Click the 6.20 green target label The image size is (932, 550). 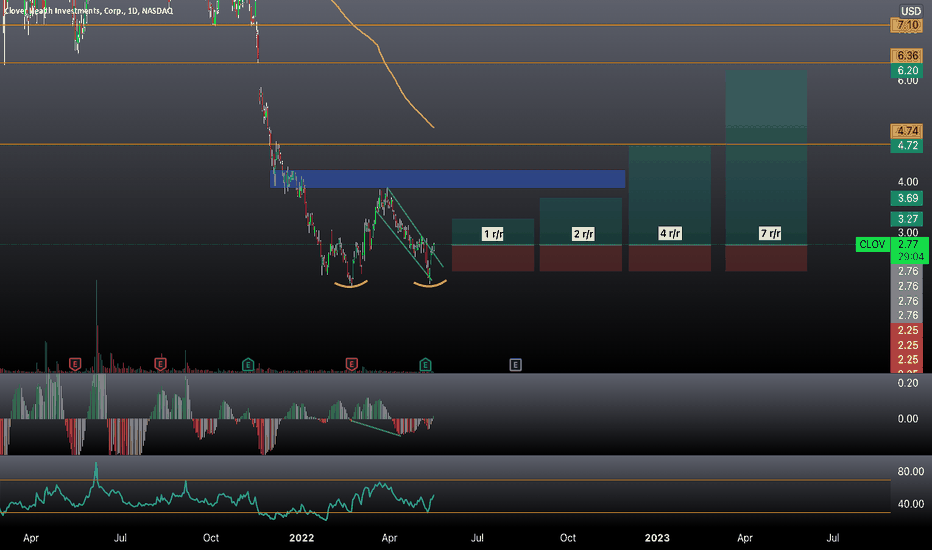tap(907, 70)
